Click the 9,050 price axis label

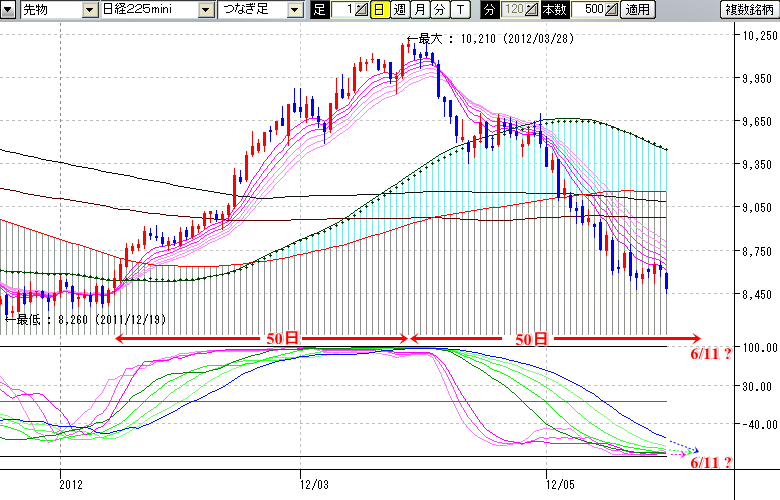pyautogui.click(x=759, y=208)
